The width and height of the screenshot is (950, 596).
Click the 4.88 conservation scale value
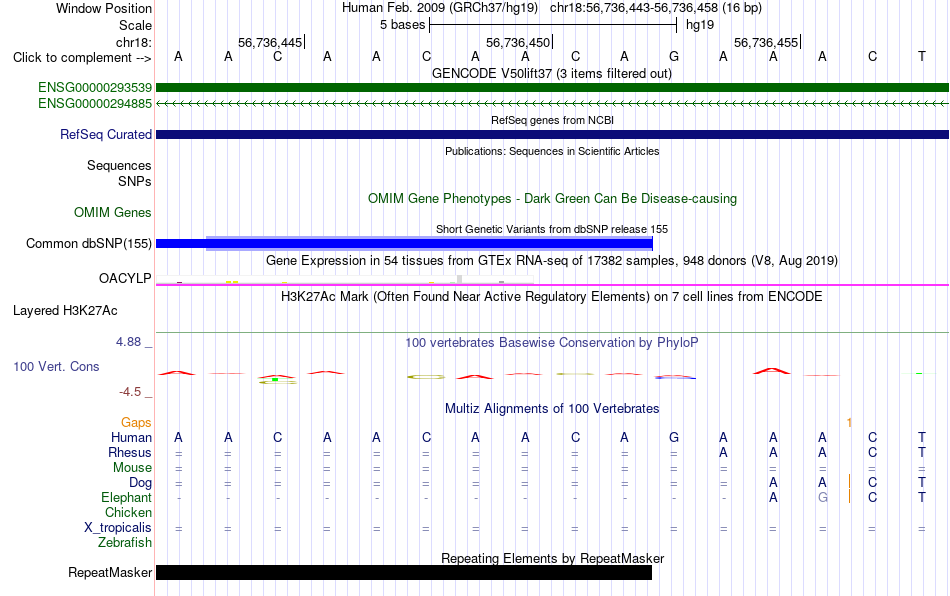129,342
